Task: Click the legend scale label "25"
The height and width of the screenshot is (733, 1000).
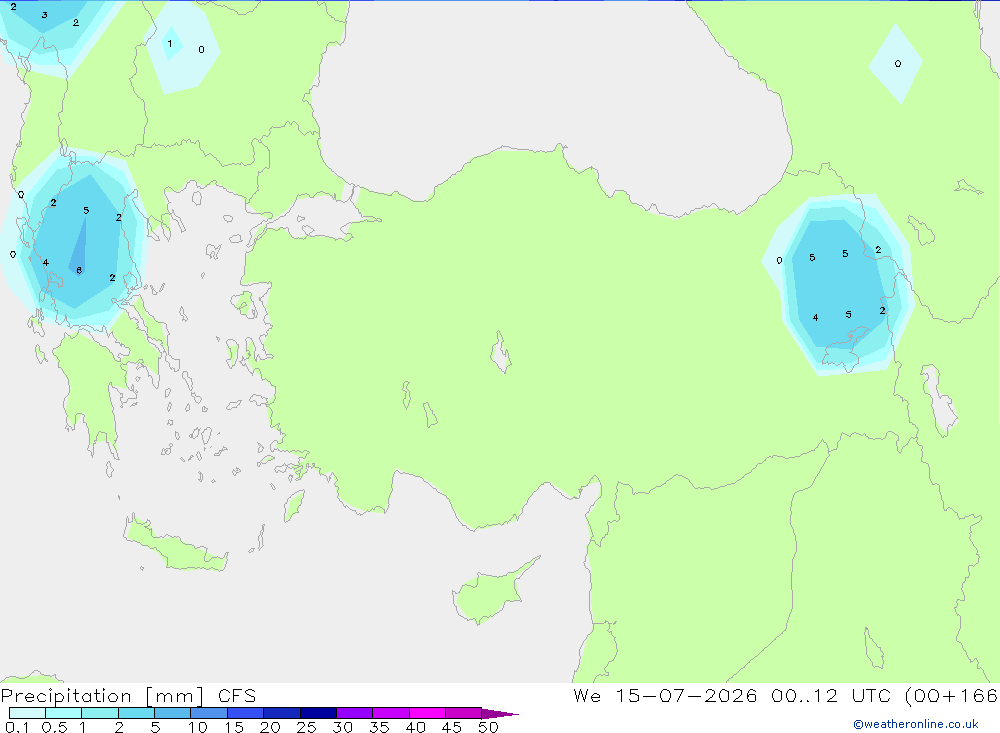Action: [307, 727]
